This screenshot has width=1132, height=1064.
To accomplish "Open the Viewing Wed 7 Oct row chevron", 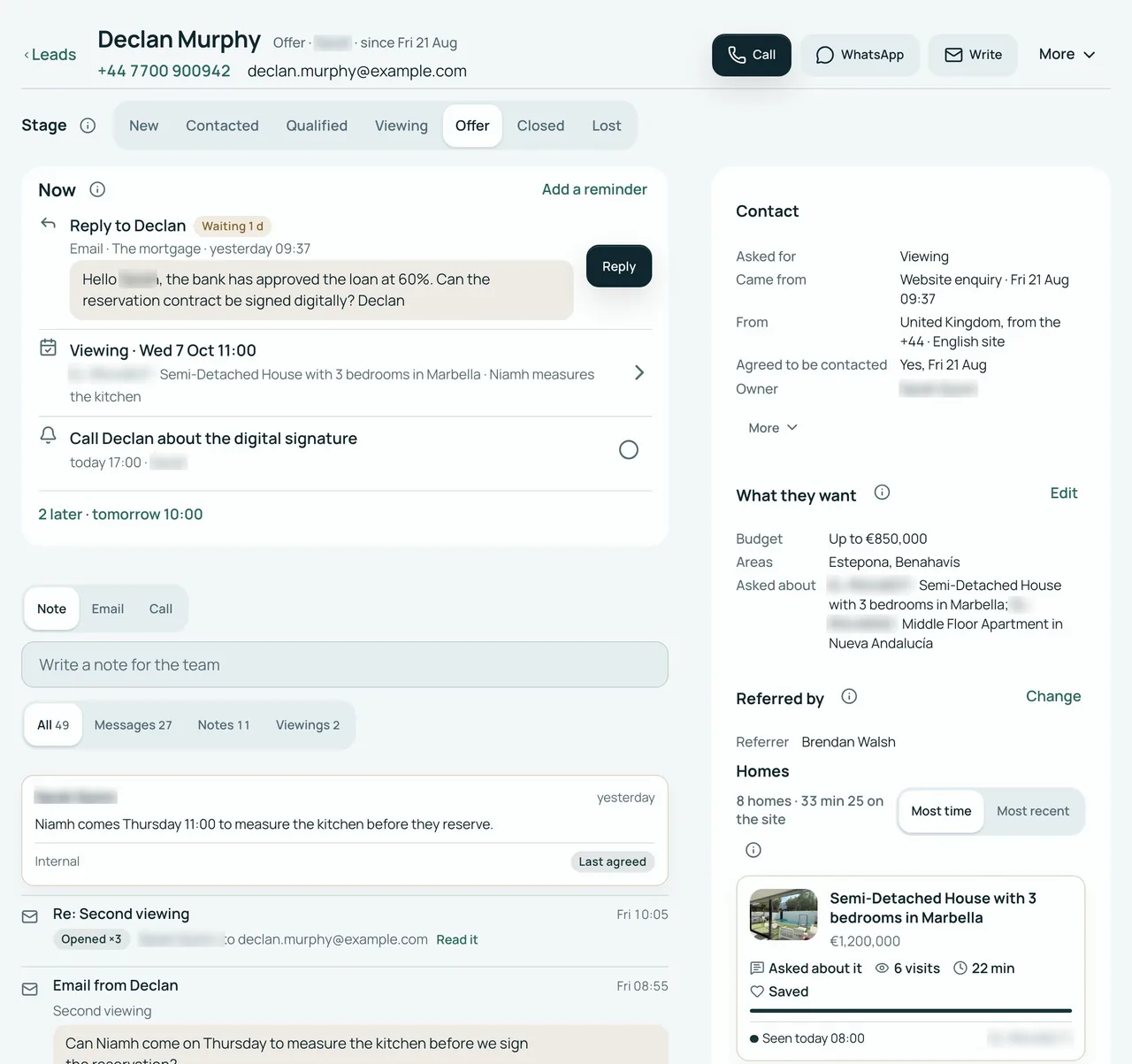I will (x=639, y=373).
